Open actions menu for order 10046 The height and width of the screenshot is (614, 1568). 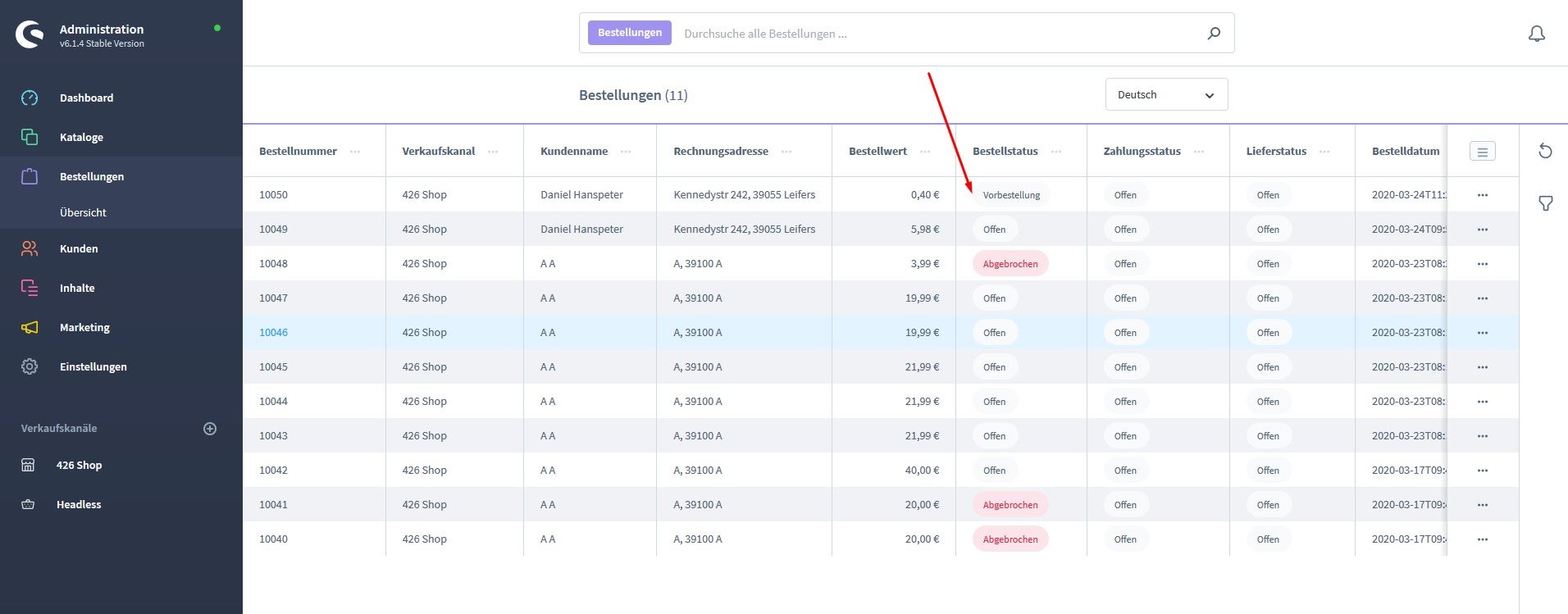click(x=1482, y=333)
